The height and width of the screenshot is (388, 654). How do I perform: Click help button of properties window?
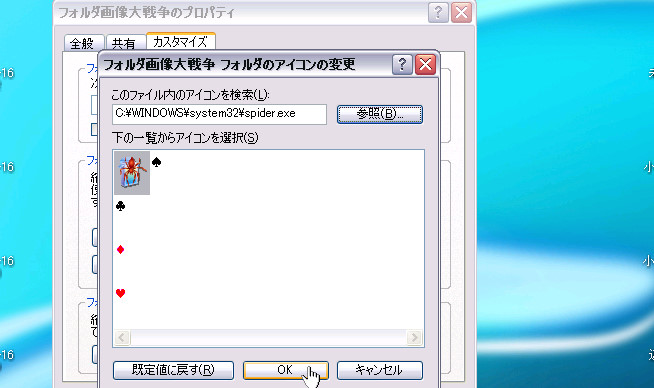tap(438, 13)
